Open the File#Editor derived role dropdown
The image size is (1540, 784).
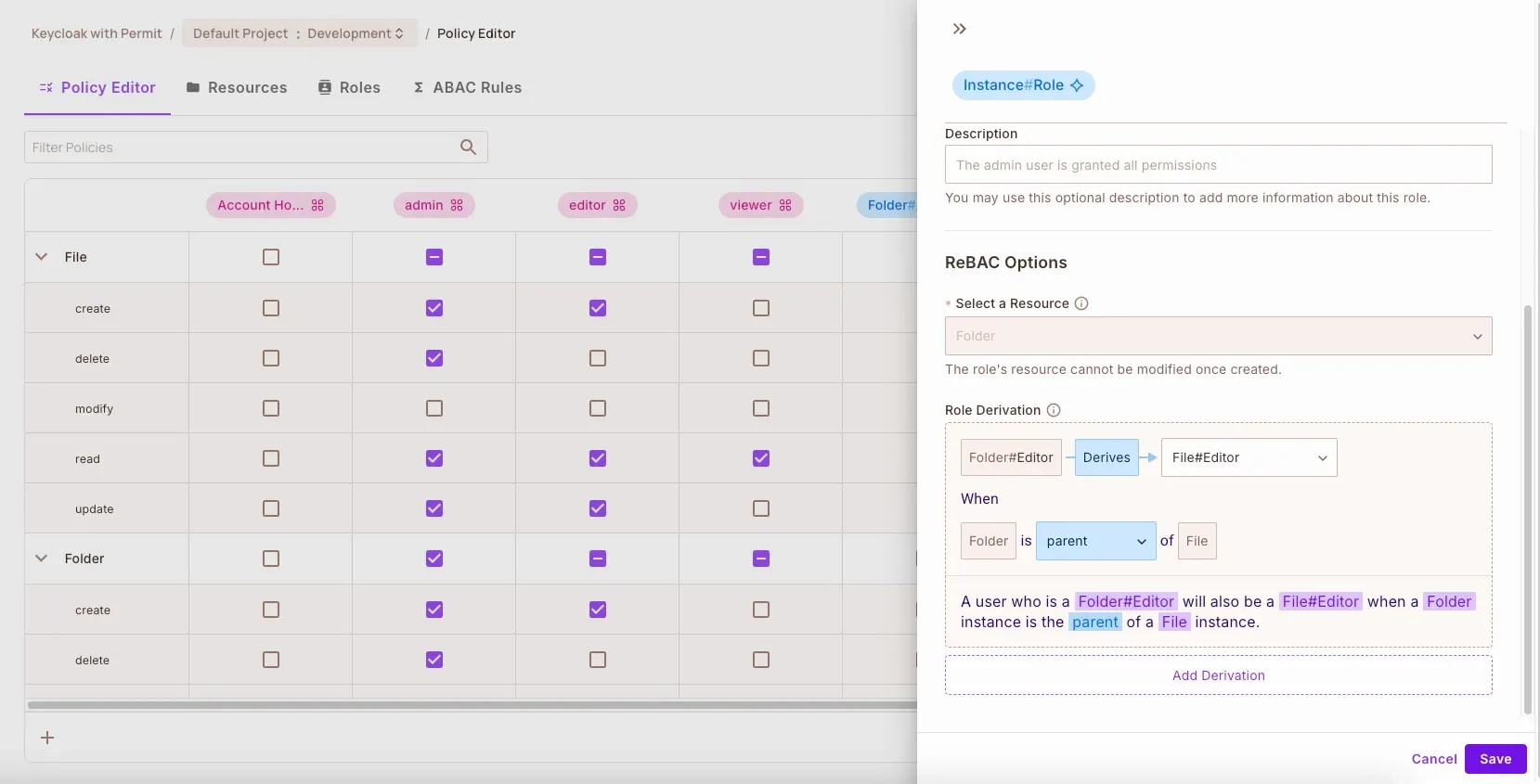tap(1249, 457)
